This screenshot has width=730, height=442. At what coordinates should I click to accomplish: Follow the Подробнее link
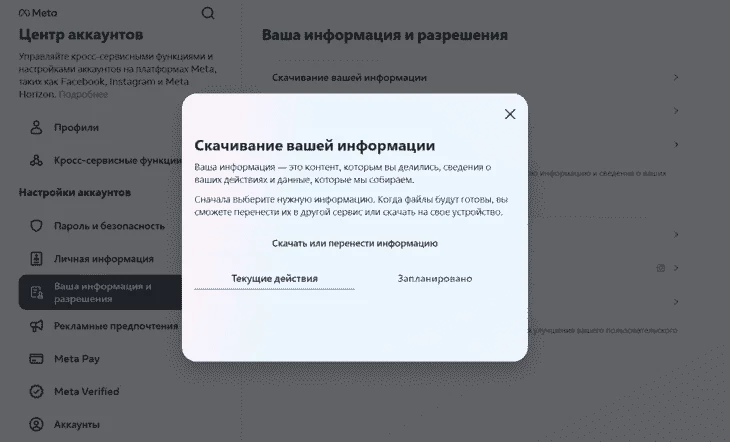[x=83, y=94]
